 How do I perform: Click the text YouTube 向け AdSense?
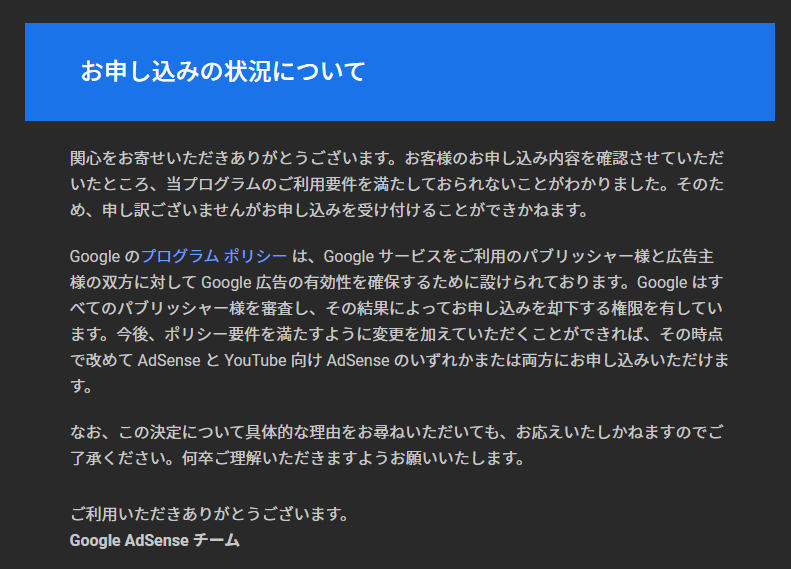[307, 360]
